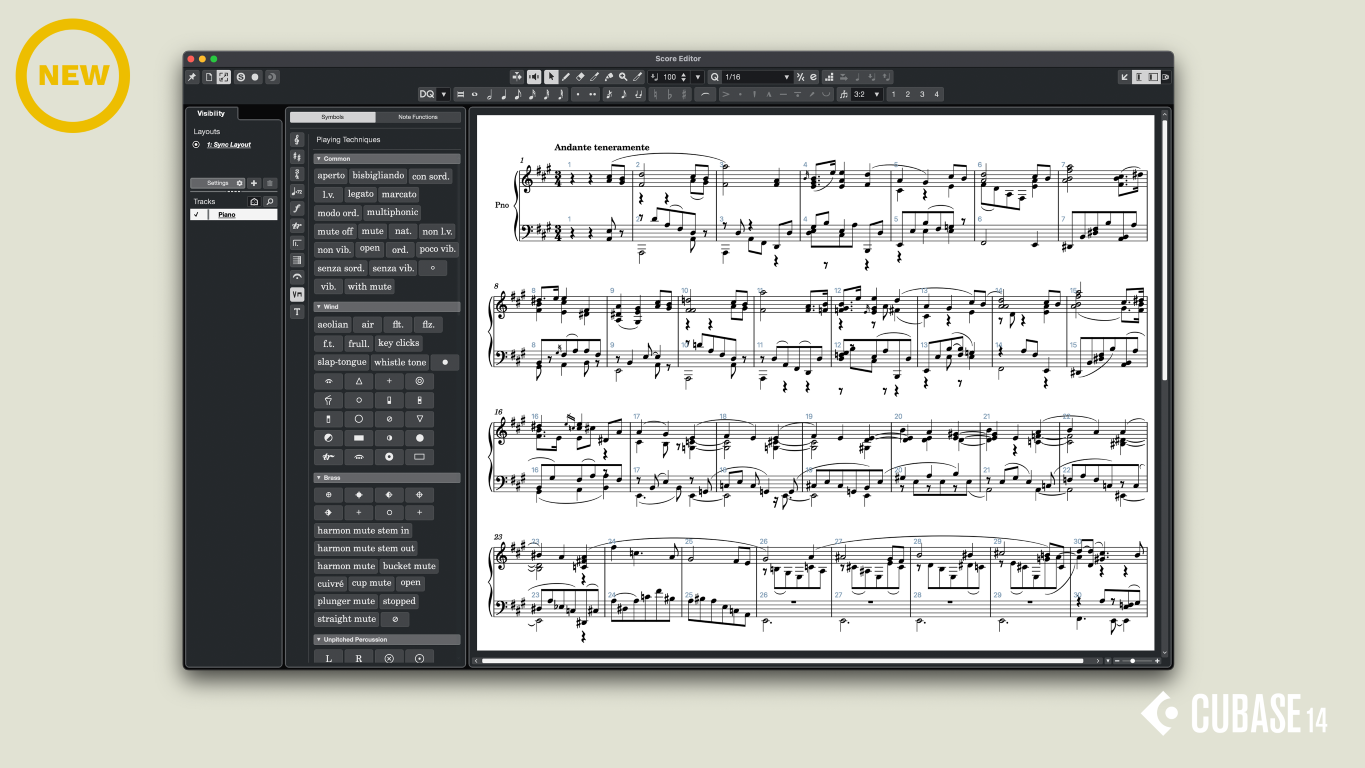This screenshot has width=1365, height=768.
Task: Select the Zoom magnifier tool
Action: click(623, 77)
